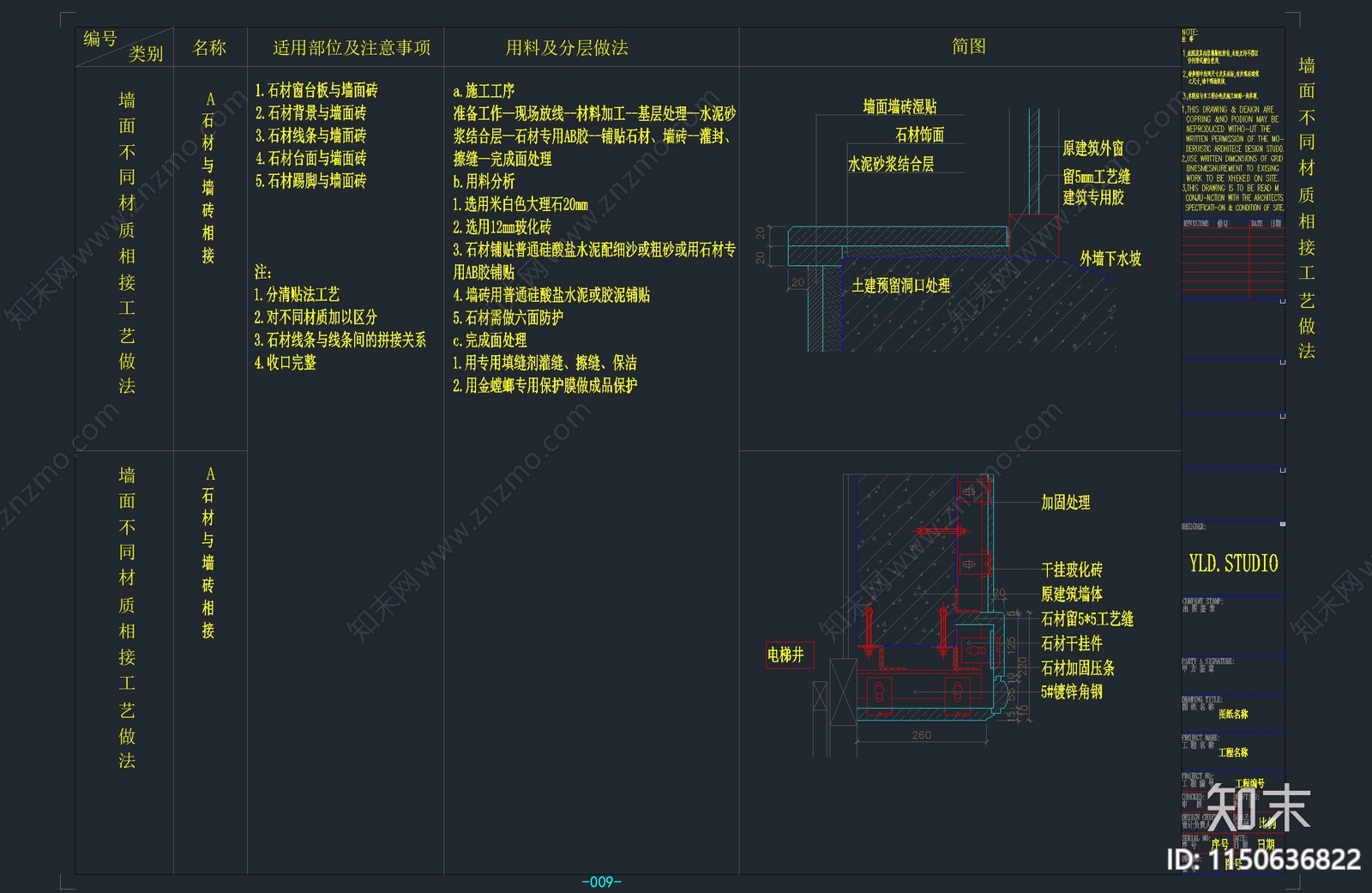Select note '3.石材线条与线条间的拼接关系'
The width and height of the screenshot is (1372, 893).
tap(340, 340)
